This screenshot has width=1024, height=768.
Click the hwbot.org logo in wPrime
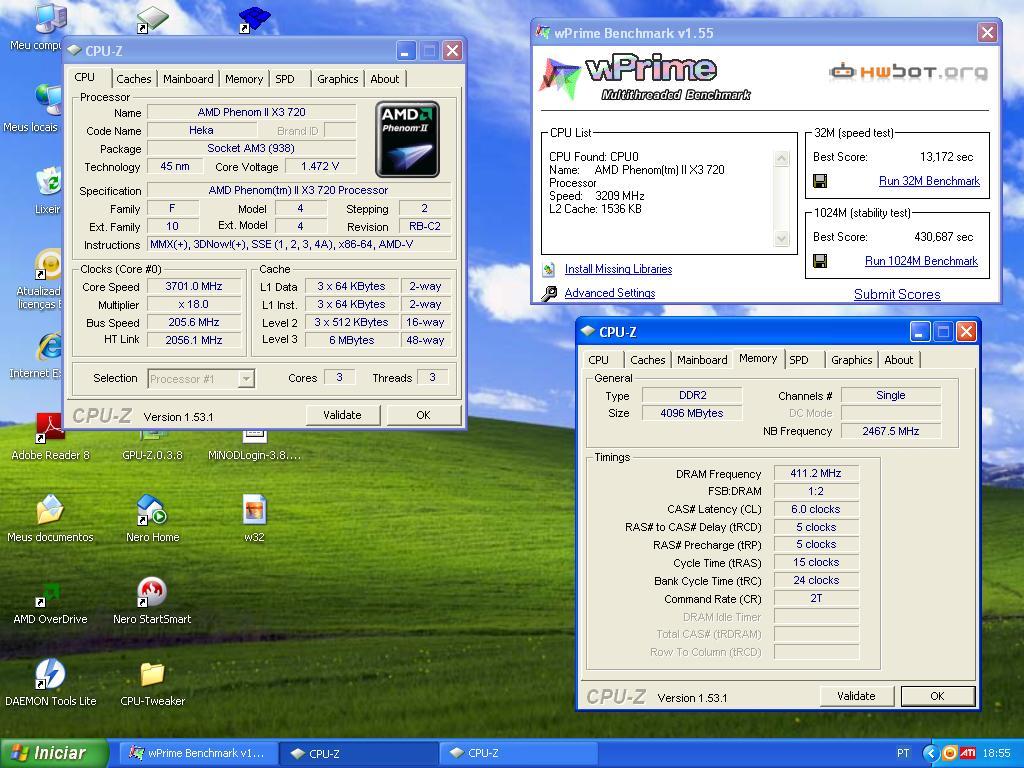908,71
